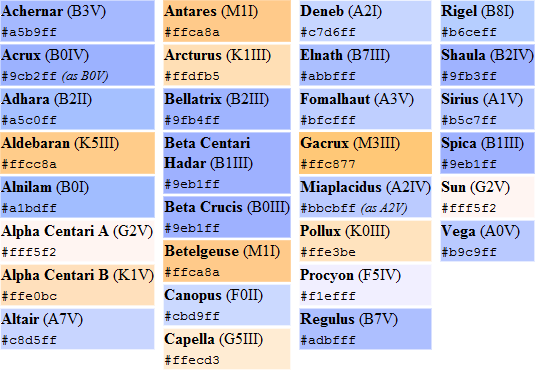Image resolution: width=535 pixels, height=370 pixels.
Task: Choose the Vega (A0V) color swatch
Action: 487,241
